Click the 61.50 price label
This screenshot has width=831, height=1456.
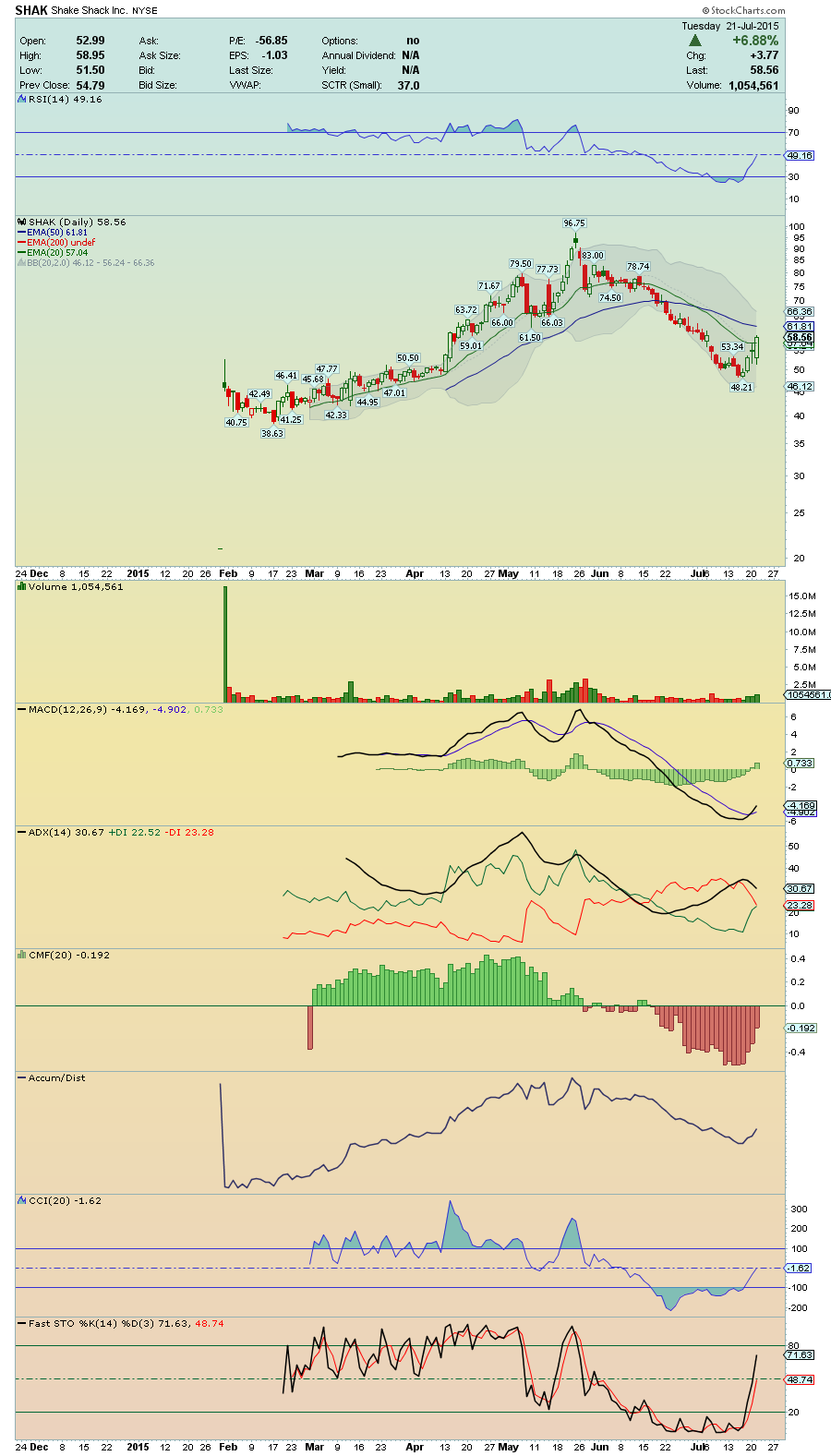[x=530, y=337]
